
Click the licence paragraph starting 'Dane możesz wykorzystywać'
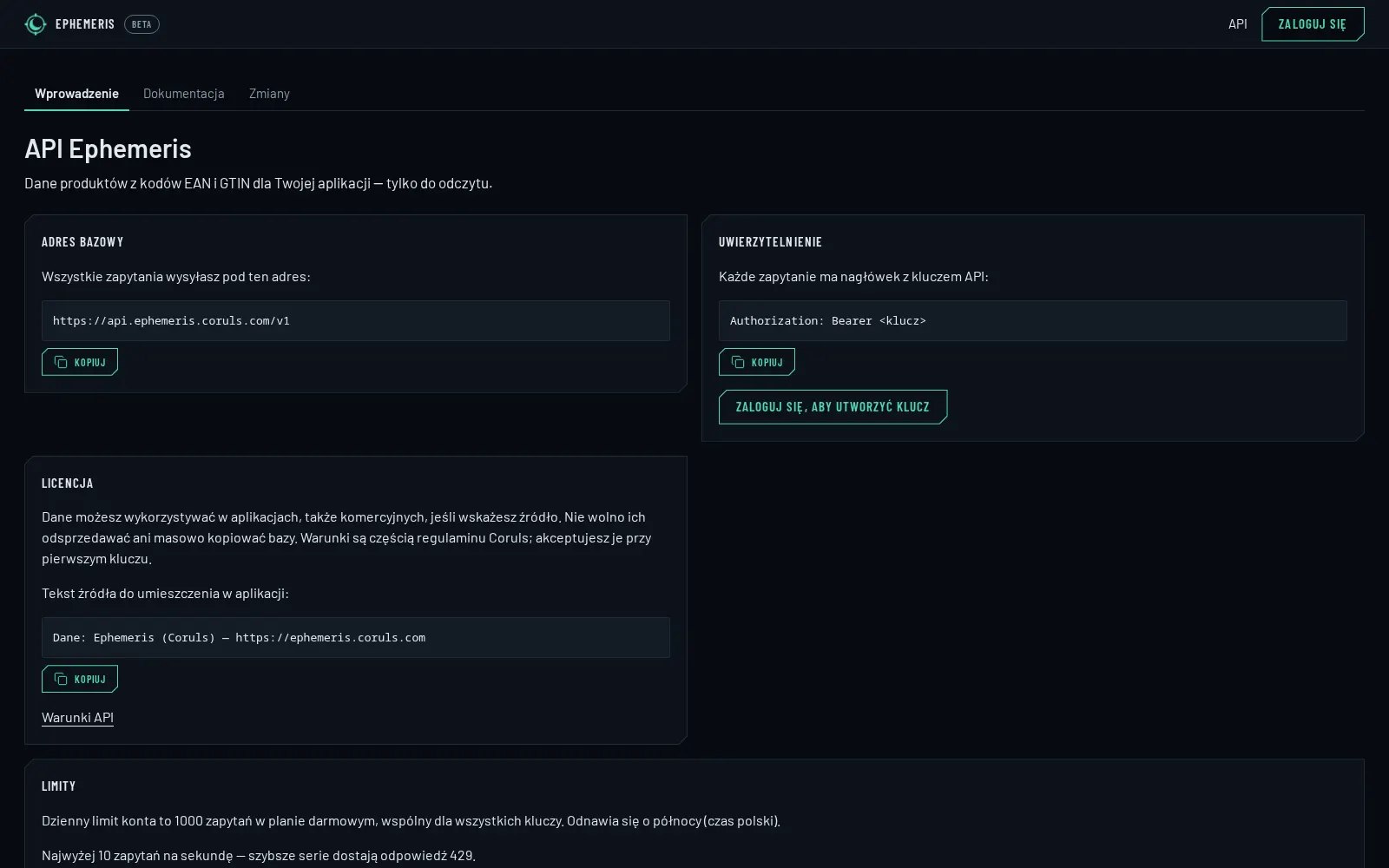click(347, 537)
